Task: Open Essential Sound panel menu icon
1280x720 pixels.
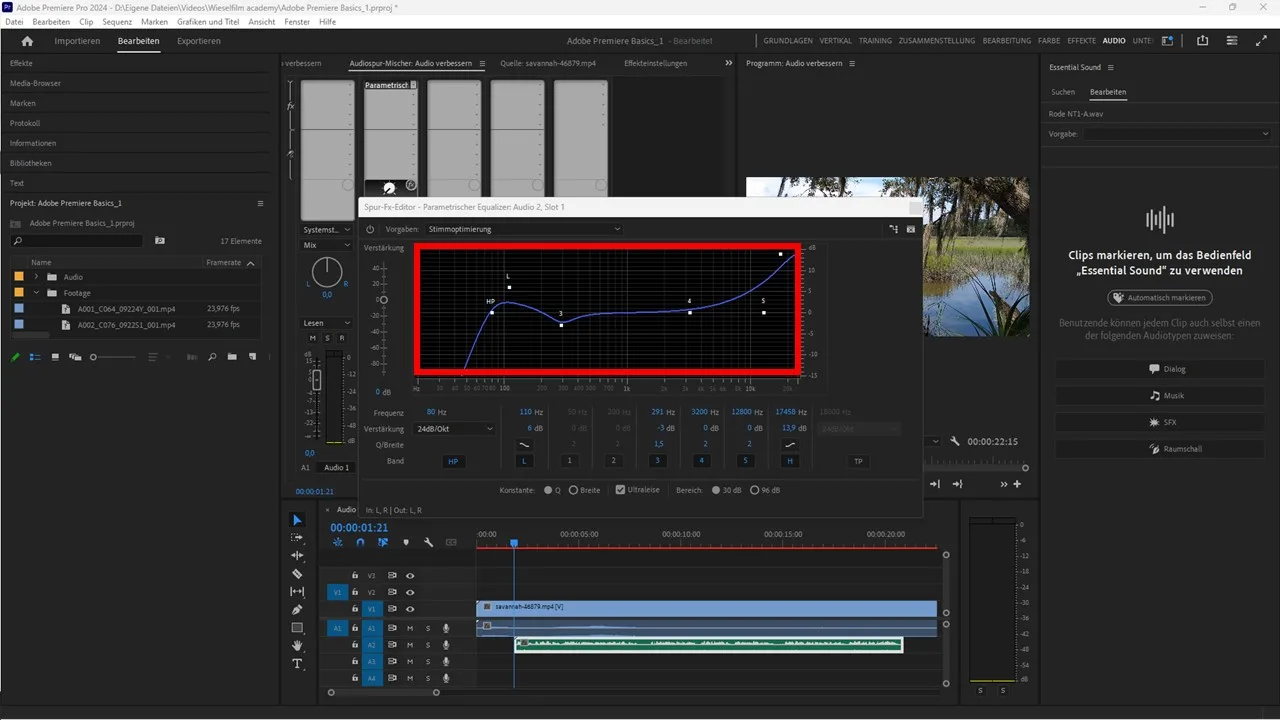Action: click(1110, 67)
